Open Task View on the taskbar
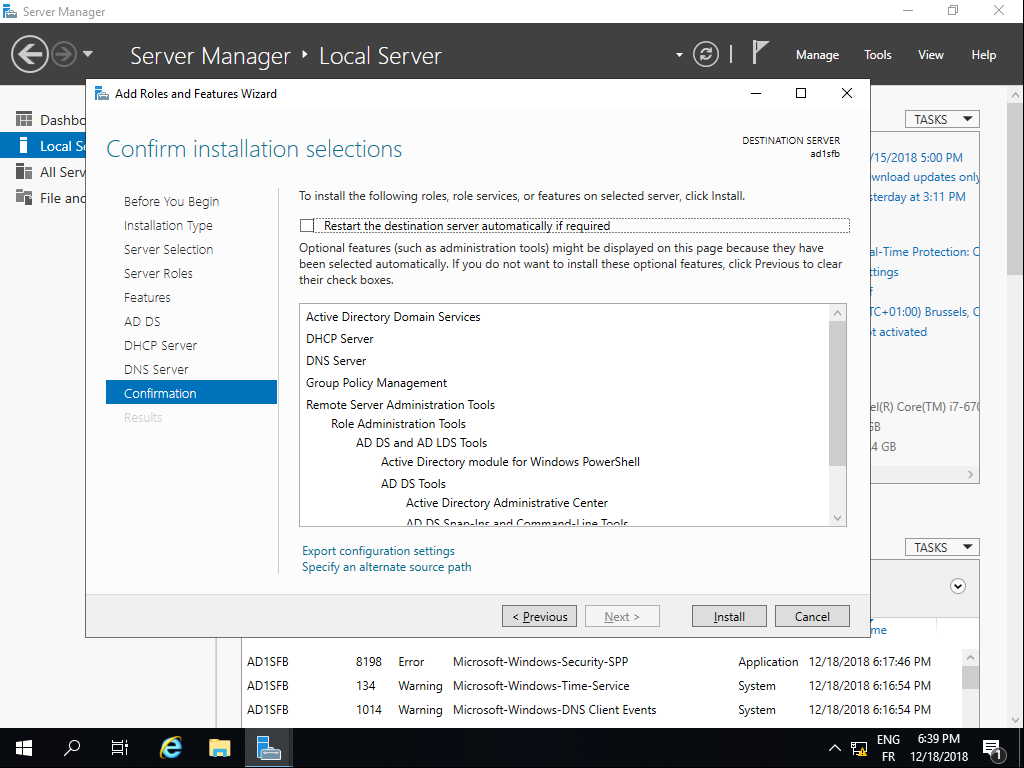1024x768 pixels. pyautogui.click(x=120, y=747)
